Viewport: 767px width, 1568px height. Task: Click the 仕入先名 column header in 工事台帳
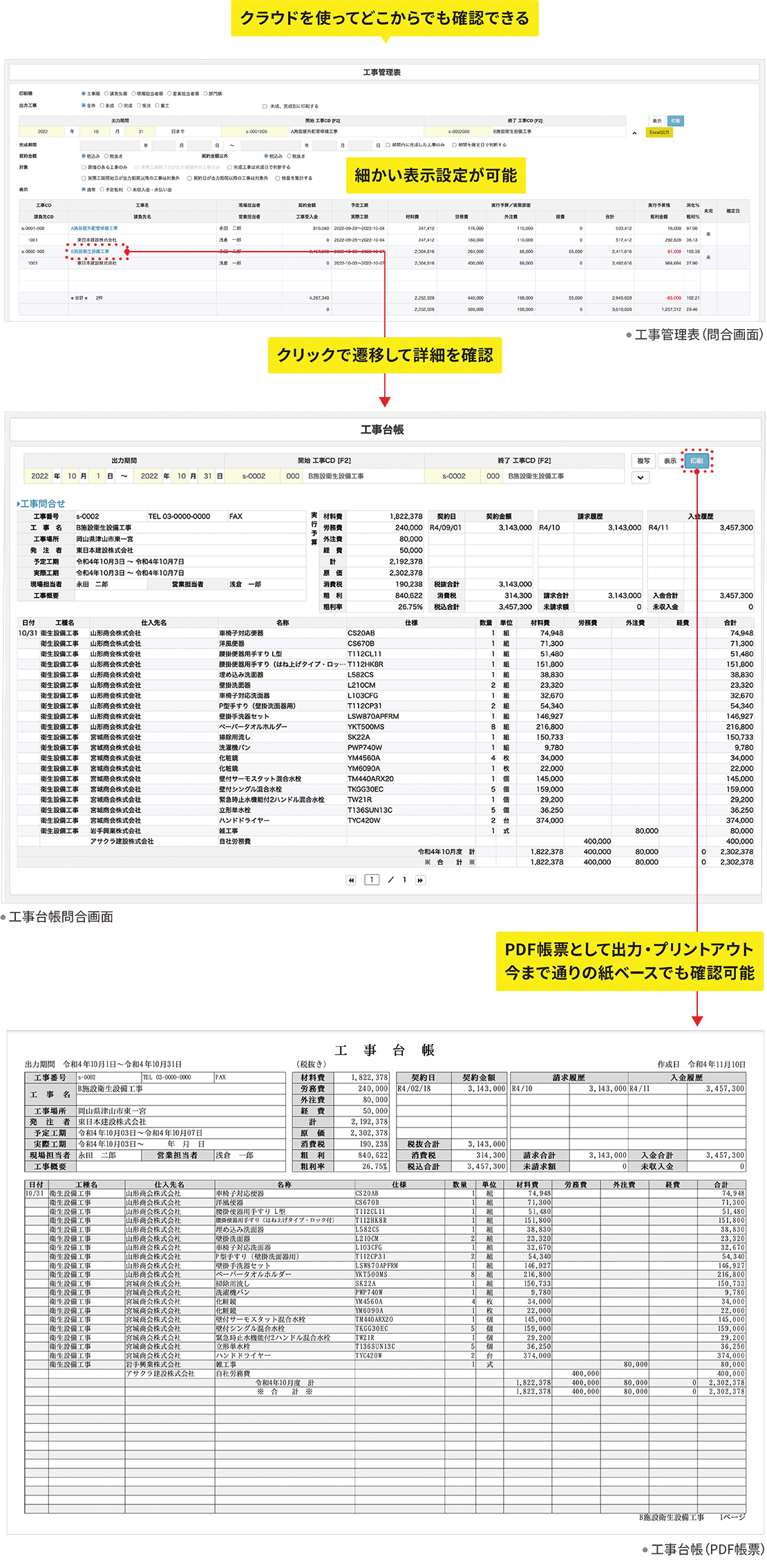coord(153,623)
